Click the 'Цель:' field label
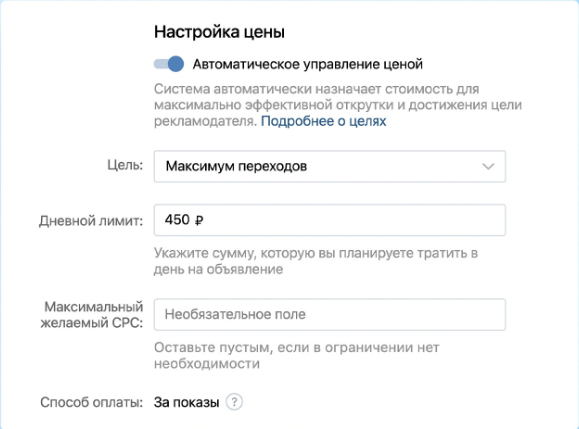 tap(125, 165)
